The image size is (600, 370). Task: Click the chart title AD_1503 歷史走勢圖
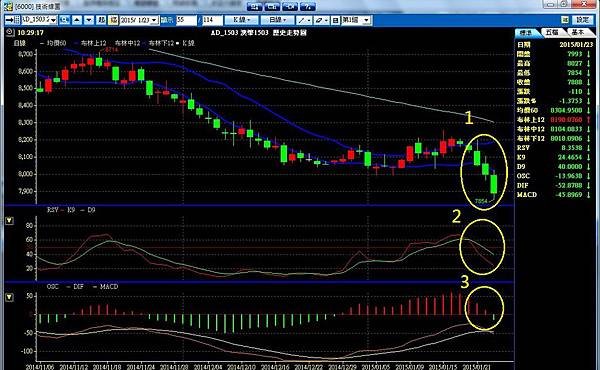(259, 33)
